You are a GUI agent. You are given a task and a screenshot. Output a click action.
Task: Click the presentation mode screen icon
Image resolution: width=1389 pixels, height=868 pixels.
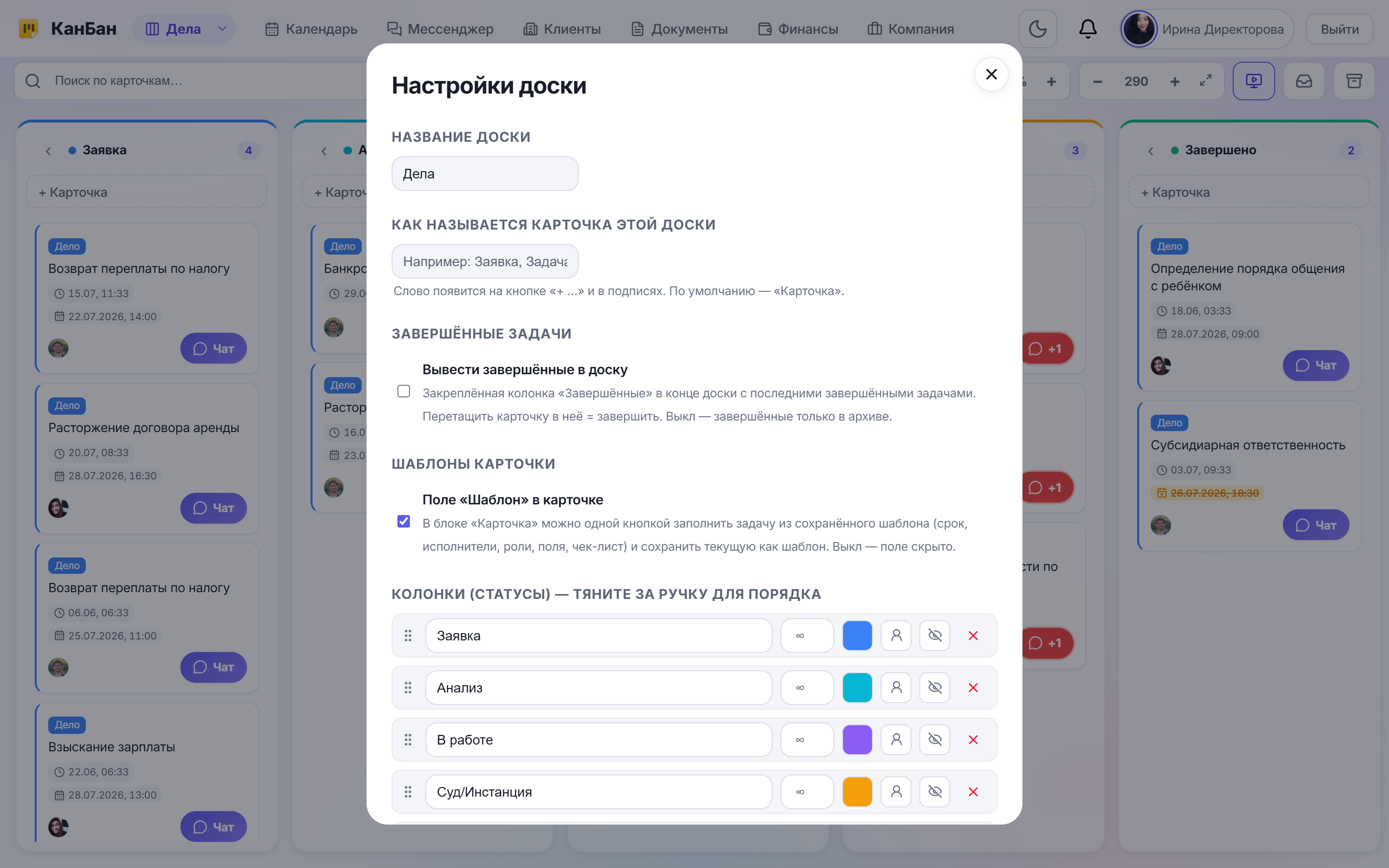pos(1253,81)
